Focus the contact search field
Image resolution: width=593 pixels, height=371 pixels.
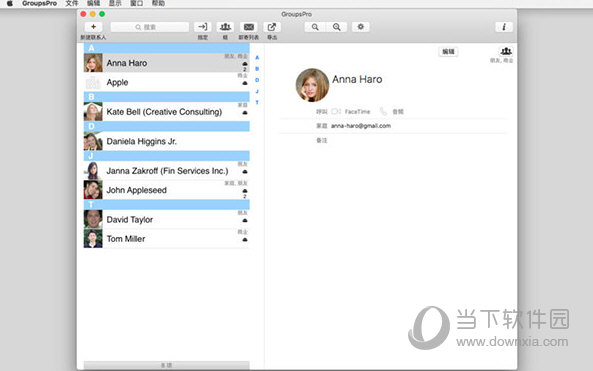click(x=149, y=27)
